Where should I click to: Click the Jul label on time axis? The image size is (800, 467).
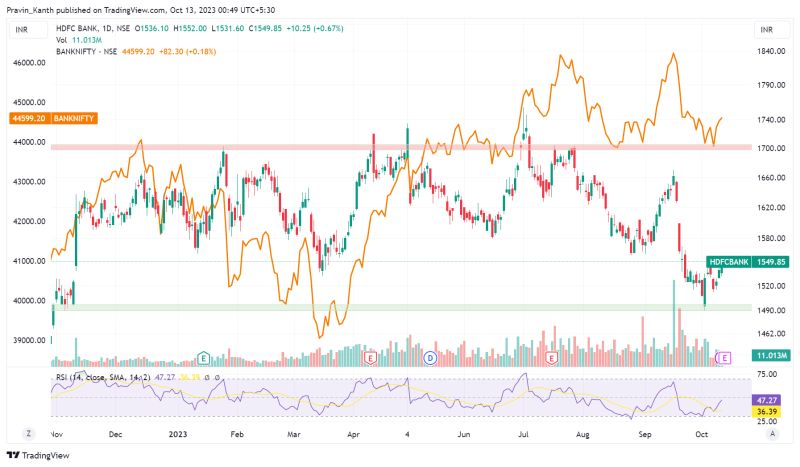523,434
